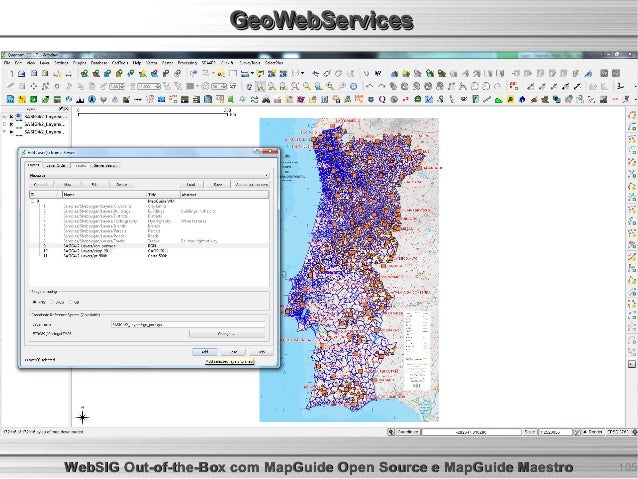Open the server connection dropdown in dialog
638x479 pixels.
click(x=149, y=175)
